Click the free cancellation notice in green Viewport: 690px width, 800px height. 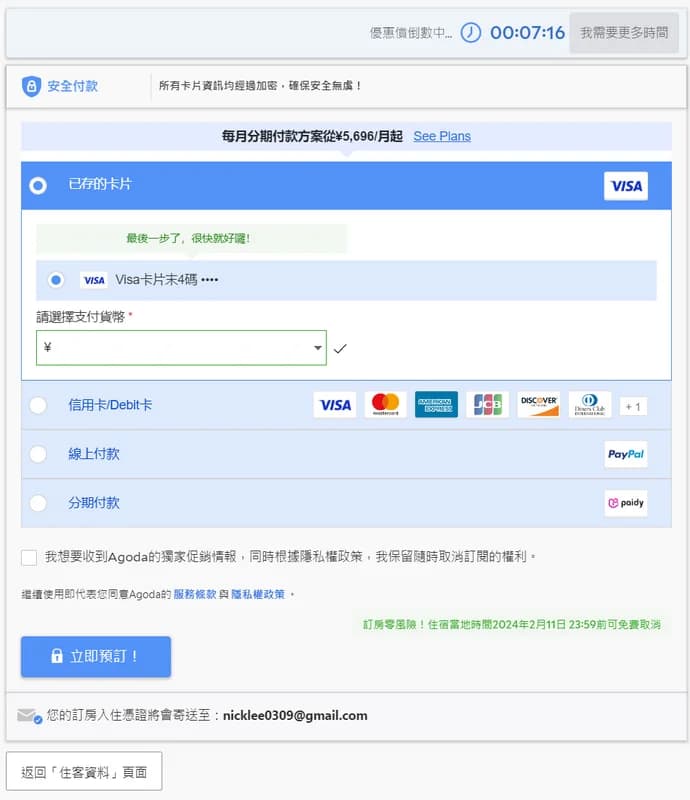click(512, 624)
